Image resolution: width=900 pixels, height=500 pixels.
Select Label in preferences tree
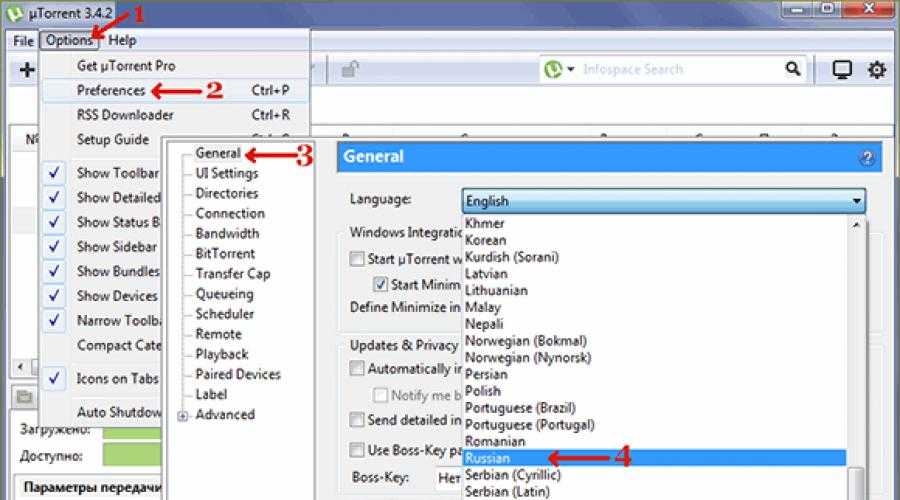tap(211, 394)
